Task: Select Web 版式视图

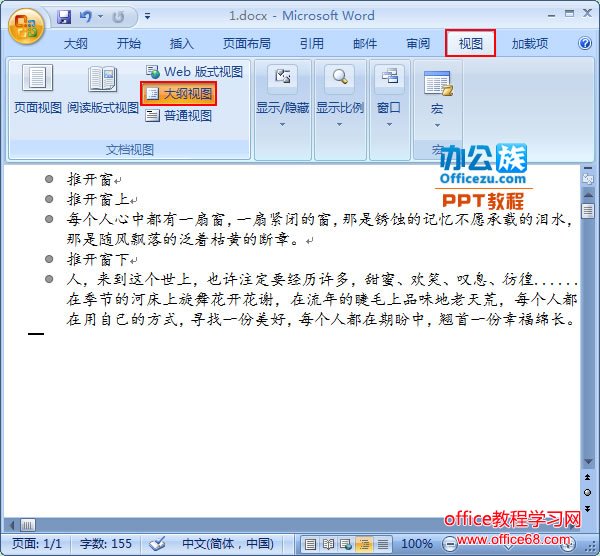Action: pos(194,72)
